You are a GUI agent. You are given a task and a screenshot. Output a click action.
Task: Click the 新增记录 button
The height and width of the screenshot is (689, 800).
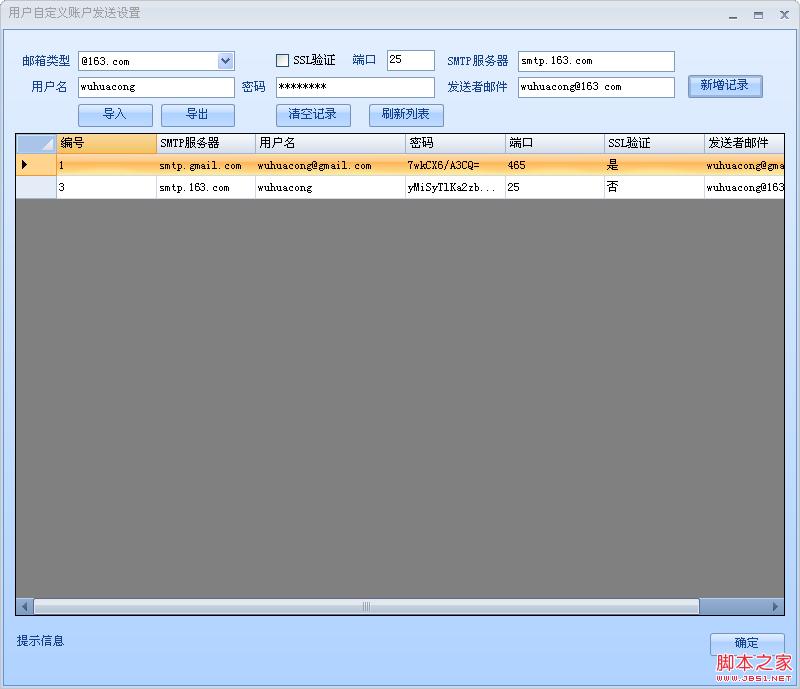(x=725, y=86)
